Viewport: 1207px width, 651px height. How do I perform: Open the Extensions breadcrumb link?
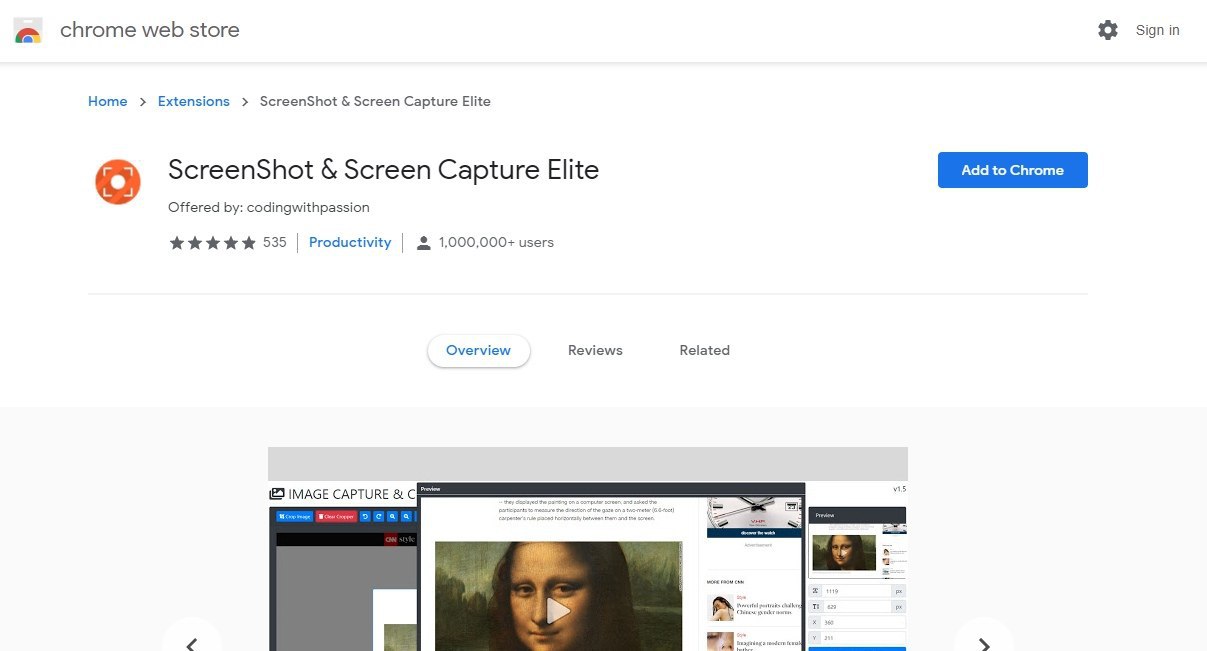(x=194, y=101)
